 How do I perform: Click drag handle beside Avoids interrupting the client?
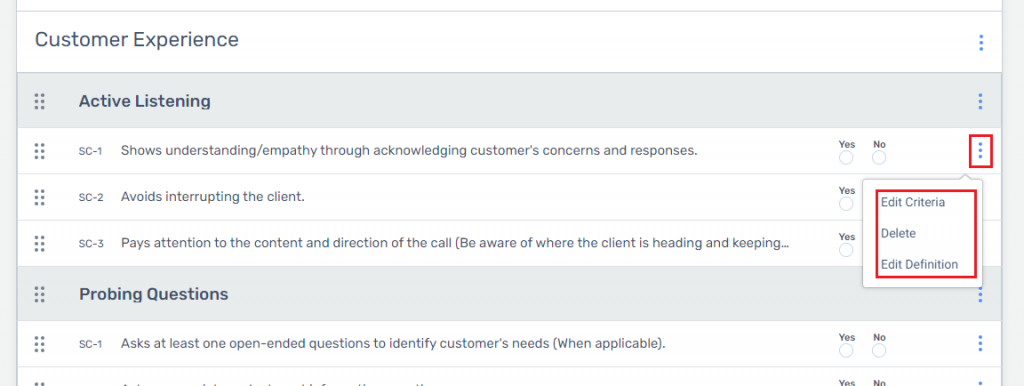coord(39,197)
